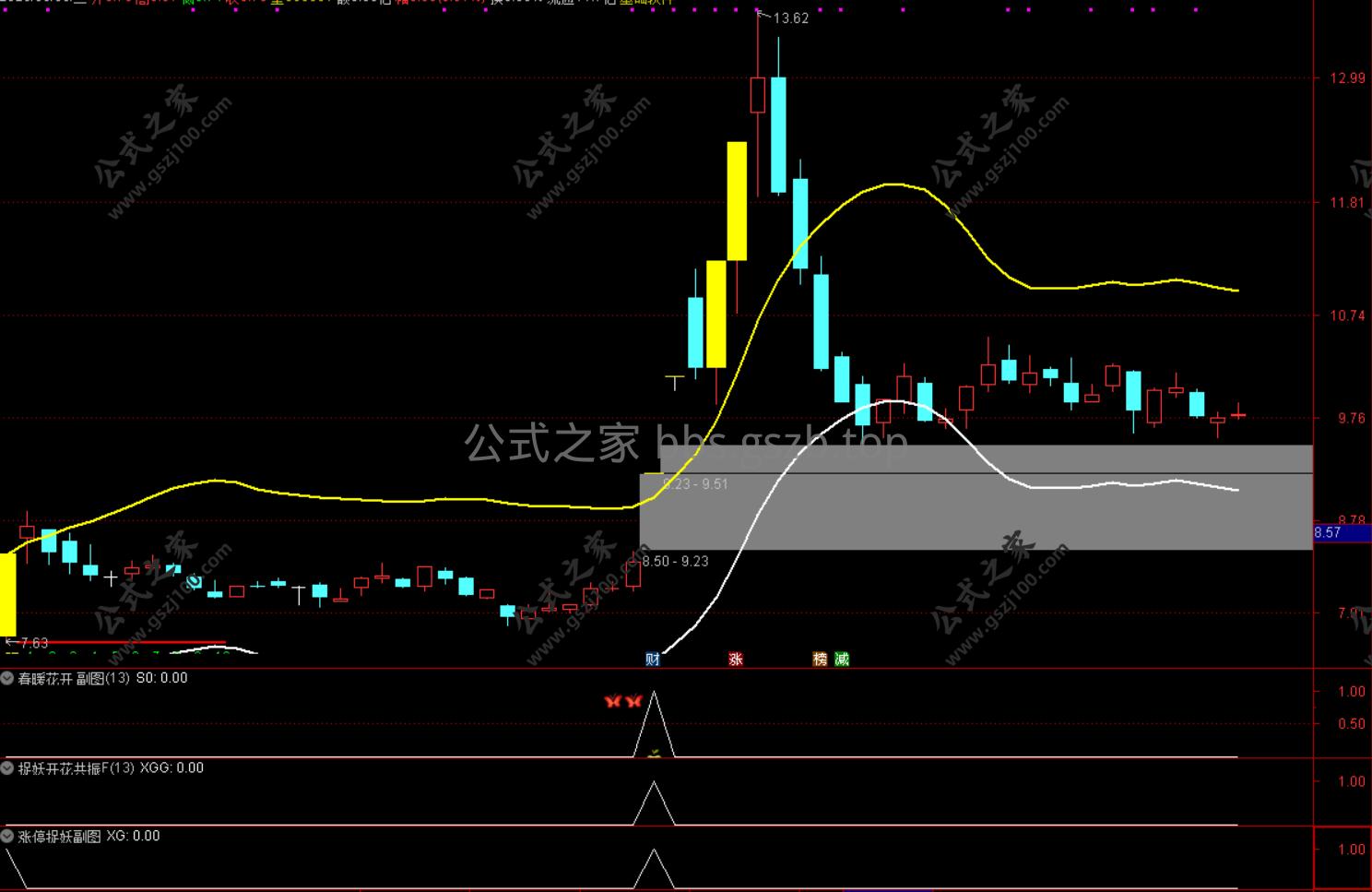Click the S0: 0.00 indicator value
The image size is (1372, 892).
[x=161, y=678]
